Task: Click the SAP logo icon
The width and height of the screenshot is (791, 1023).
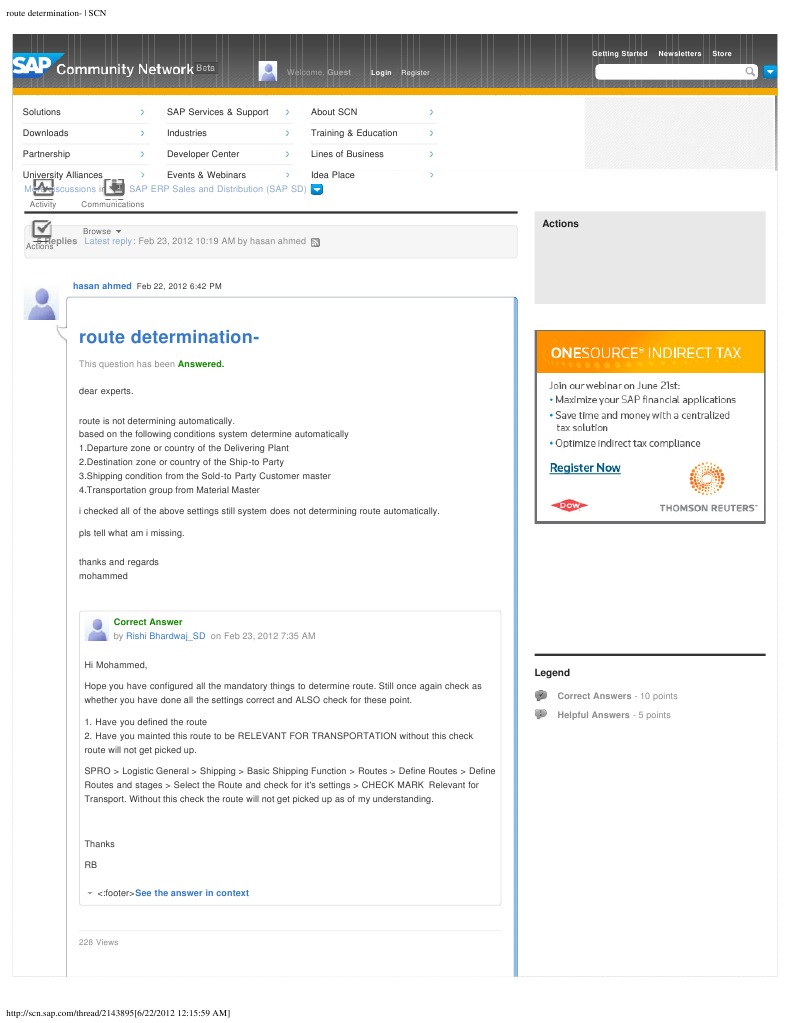Action: [31, 65]
